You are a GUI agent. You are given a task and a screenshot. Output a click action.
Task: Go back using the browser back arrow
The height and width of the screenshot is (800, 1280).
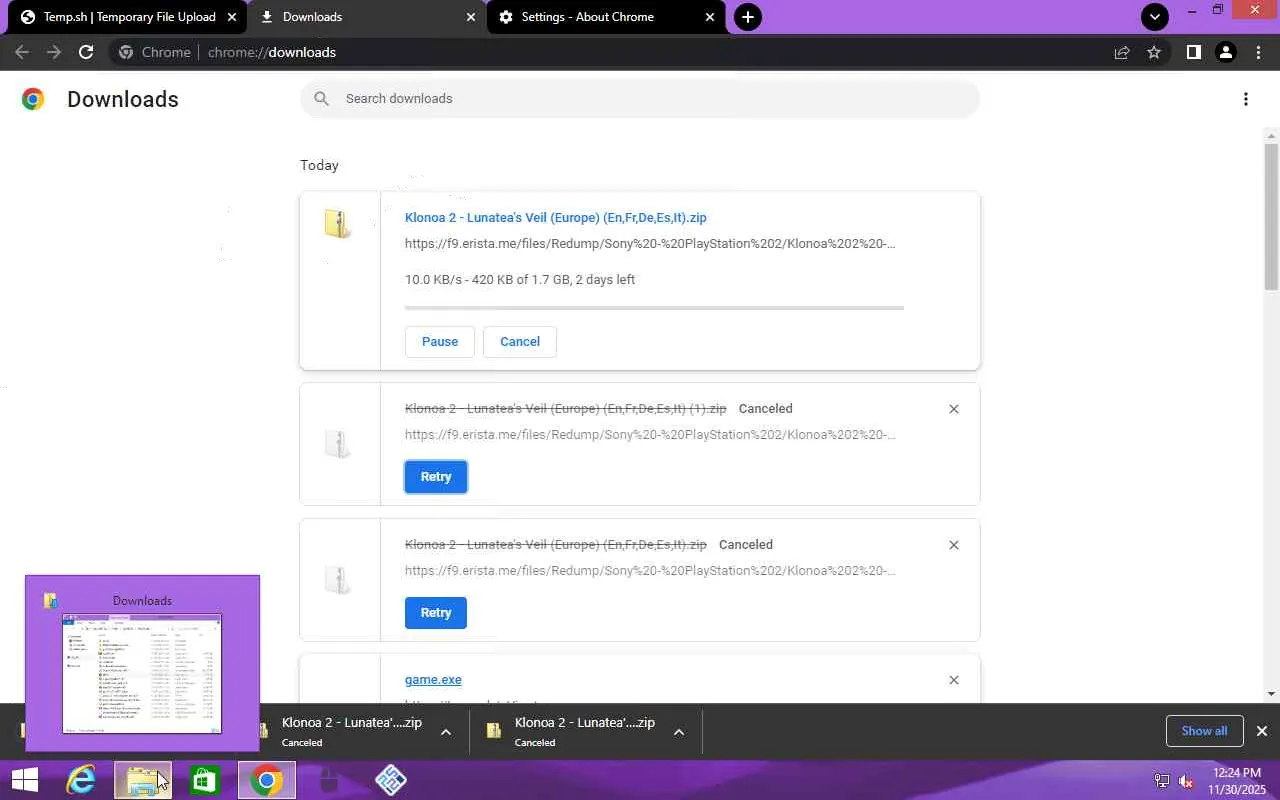[22, 52]
